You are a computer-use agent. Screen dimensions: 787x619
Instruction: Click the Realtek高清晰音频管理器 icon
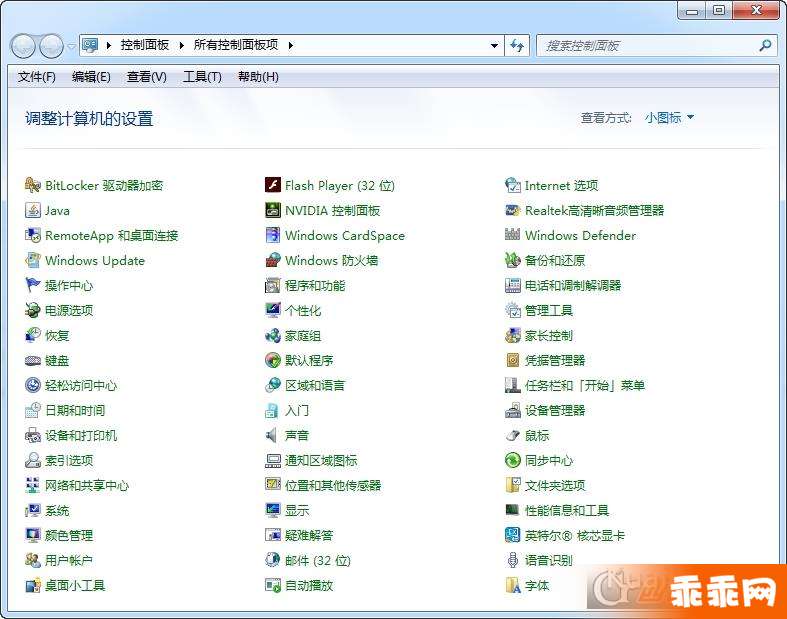coord(512,210)
